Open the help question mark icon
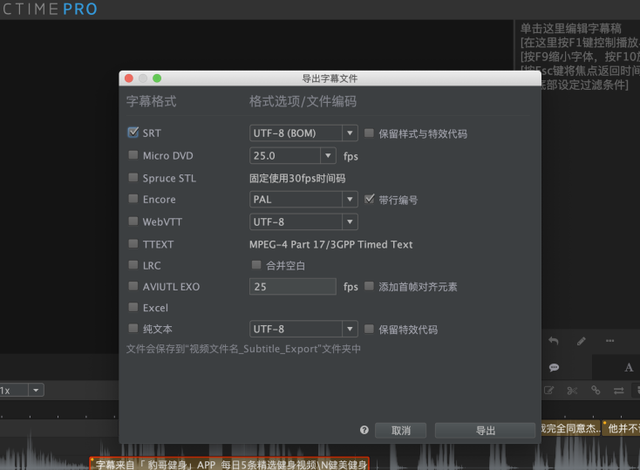The image size is (640, 470). click(364, 430)
